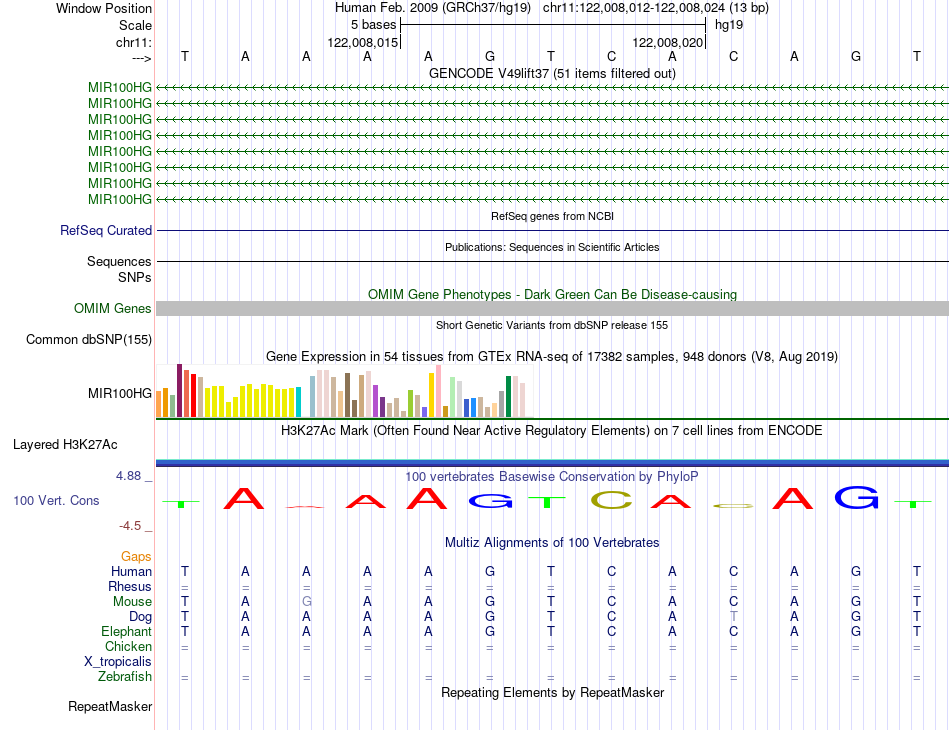Click the Elephant species row label
The height and width of the screenshot is (730, 950).
point(126,632)
